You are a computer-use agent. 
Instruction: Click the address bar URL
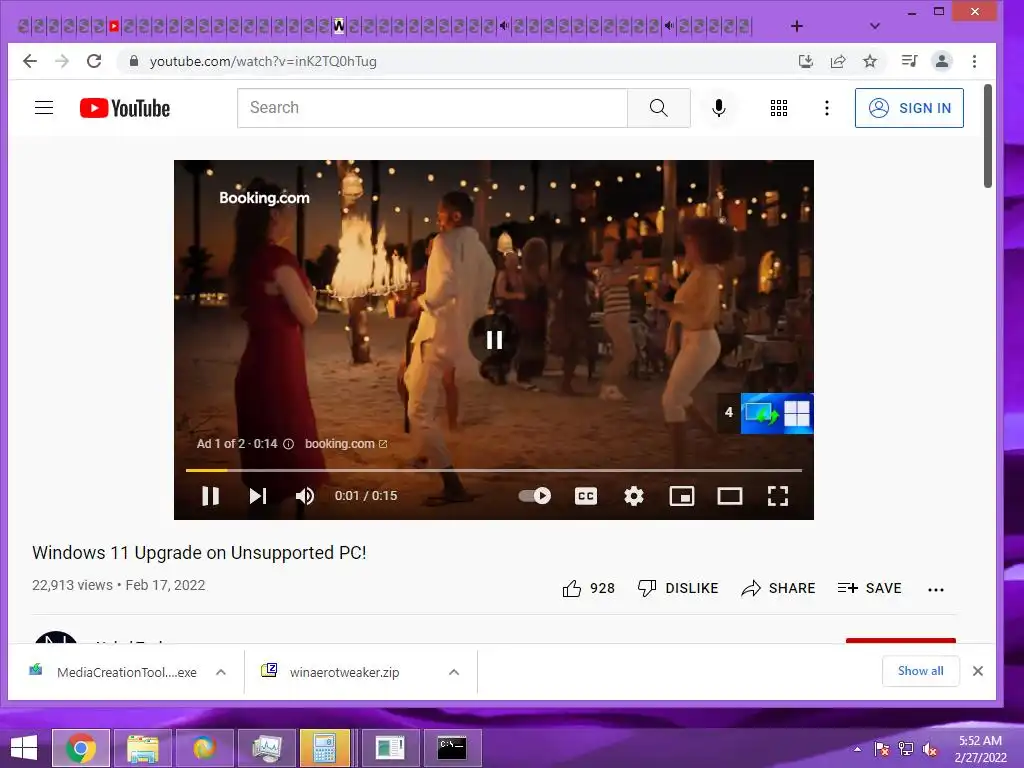[x=263, y=61]
